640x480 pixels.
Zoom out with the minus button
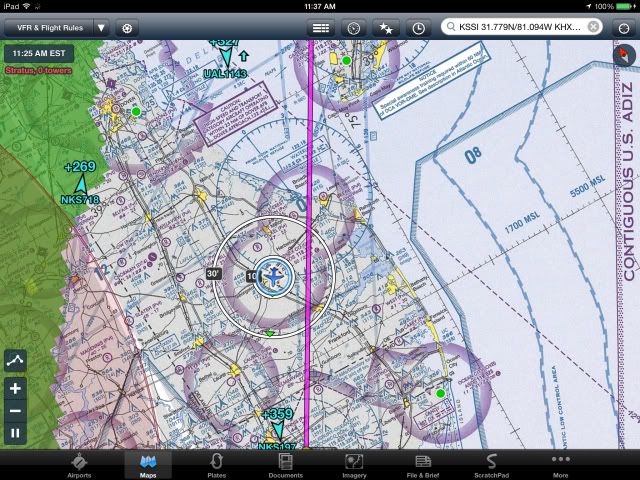15,410
